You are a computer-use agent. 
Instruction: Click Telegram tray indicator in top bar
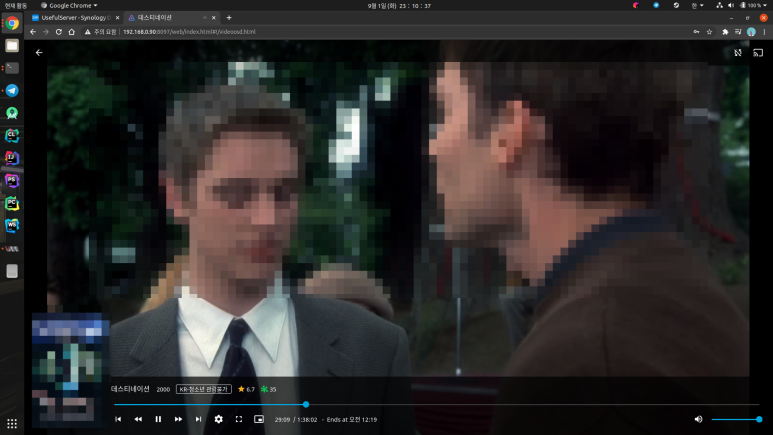[x=656, y=5]
